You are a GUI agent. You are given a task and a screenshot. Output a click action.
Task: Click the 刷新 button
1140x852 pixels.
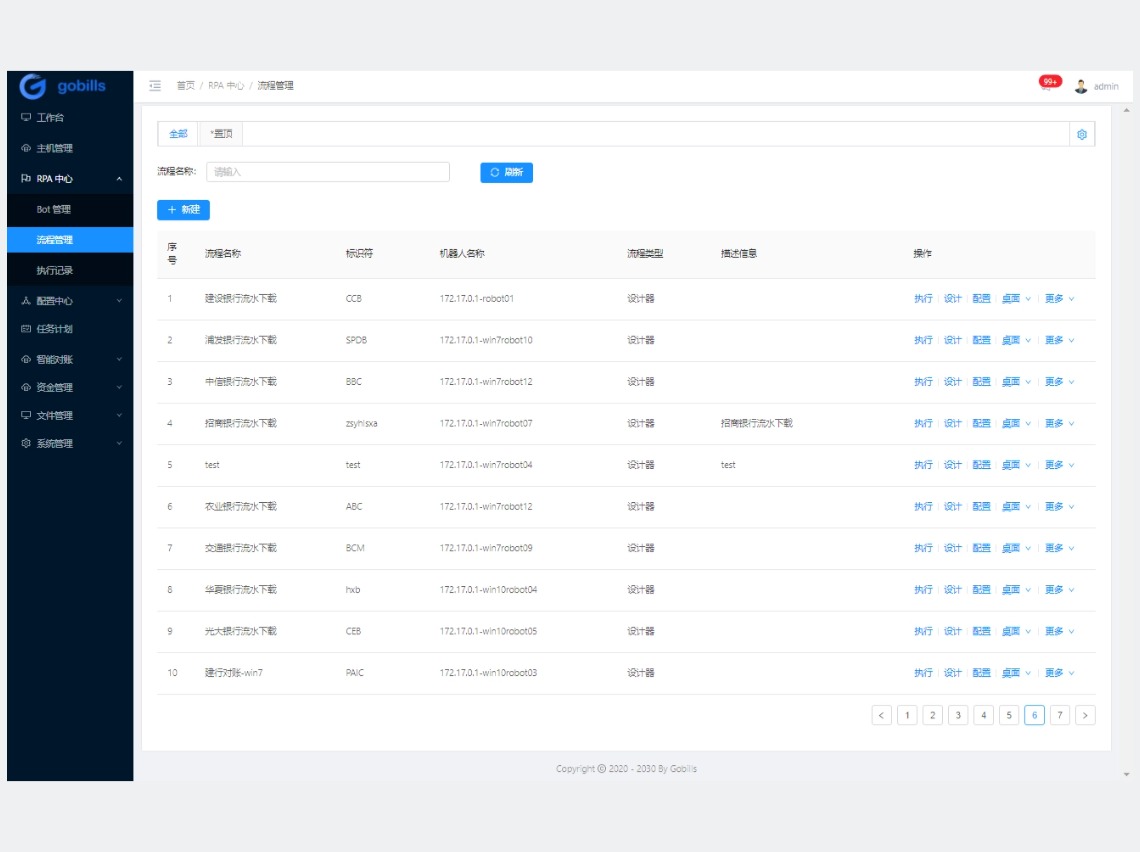506,172
